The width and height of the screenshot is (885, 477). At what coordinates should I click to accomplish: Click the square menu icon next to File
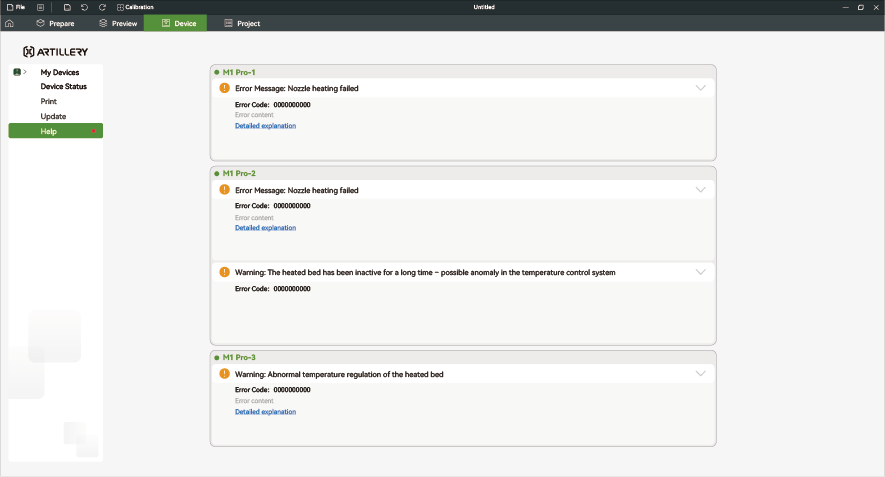[x=40, y=7]
